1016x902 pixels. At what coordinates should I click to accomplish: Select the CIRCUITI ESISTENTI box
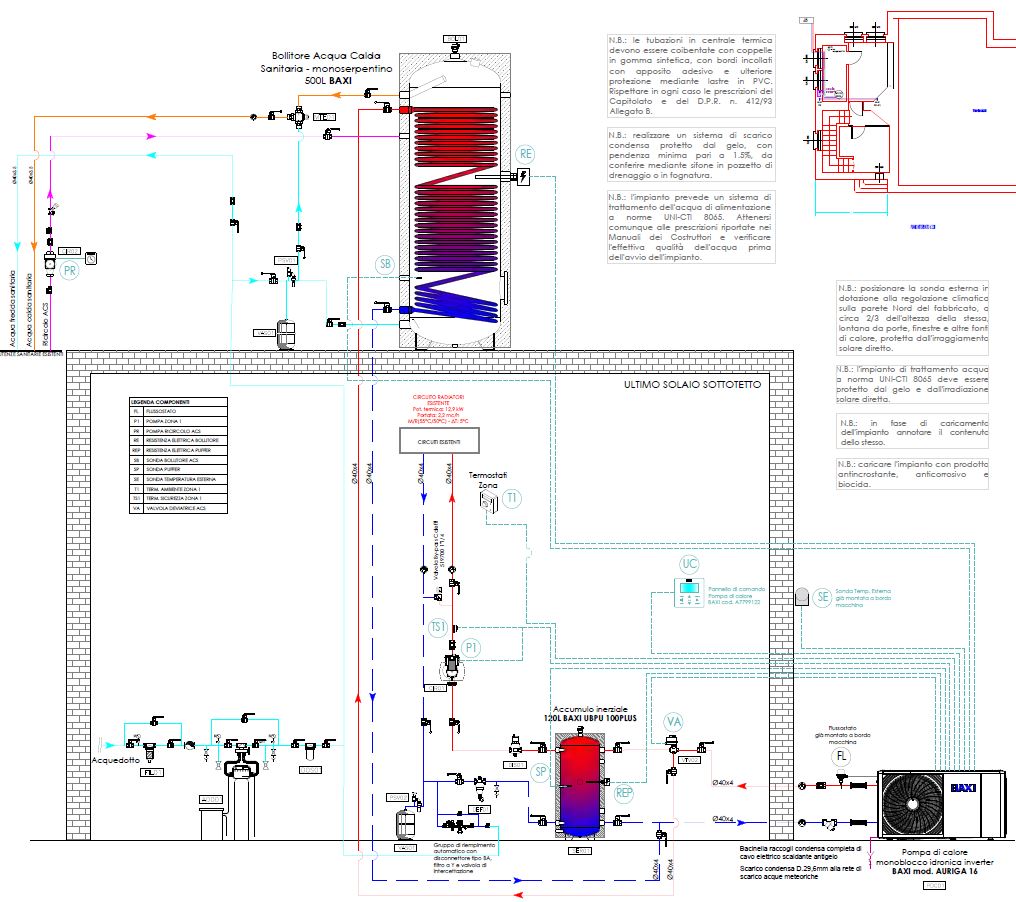tap(437, 440)
